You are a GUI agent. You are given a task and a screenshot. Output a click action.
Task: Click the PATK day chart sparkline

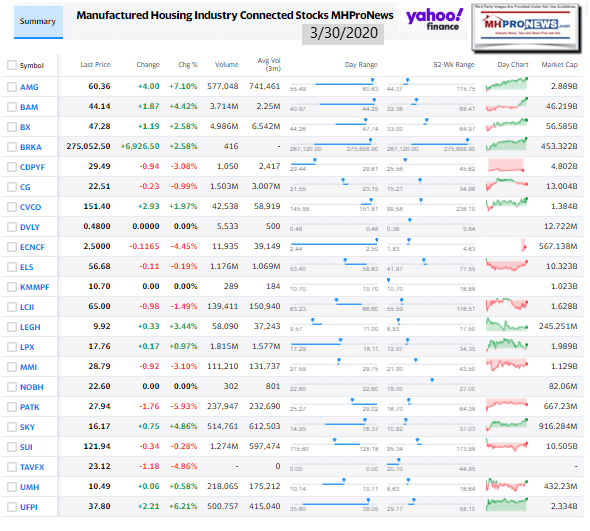(x=506, y=405)
